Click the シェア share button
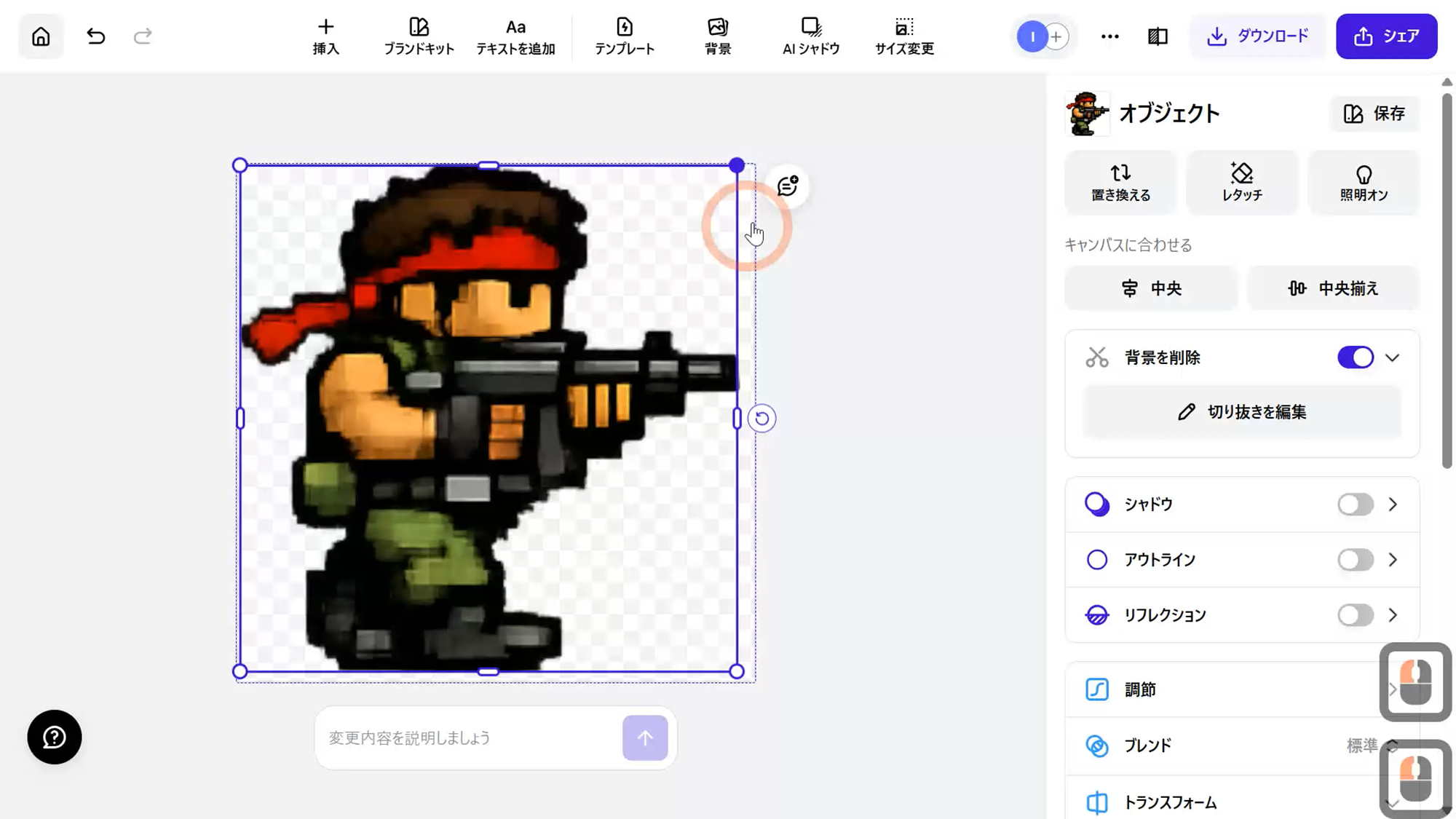The image size is (1456, 819). point(1386,36)
